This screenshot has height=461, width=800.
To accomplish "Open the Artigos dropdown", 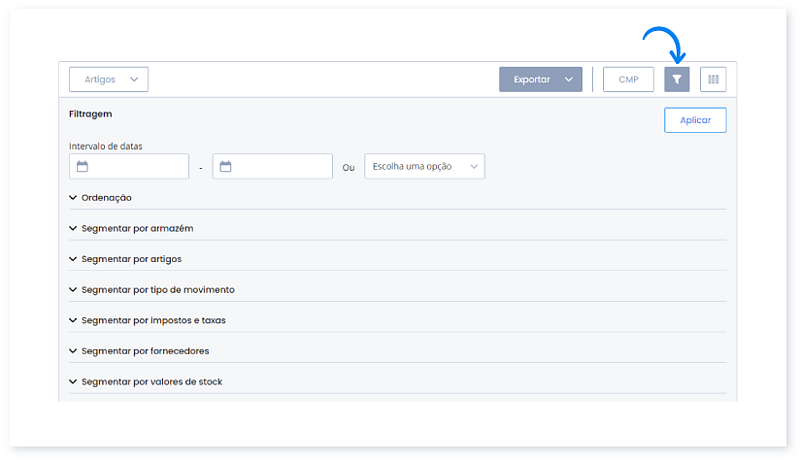I will pyautogui.click(x=109, y=80).
